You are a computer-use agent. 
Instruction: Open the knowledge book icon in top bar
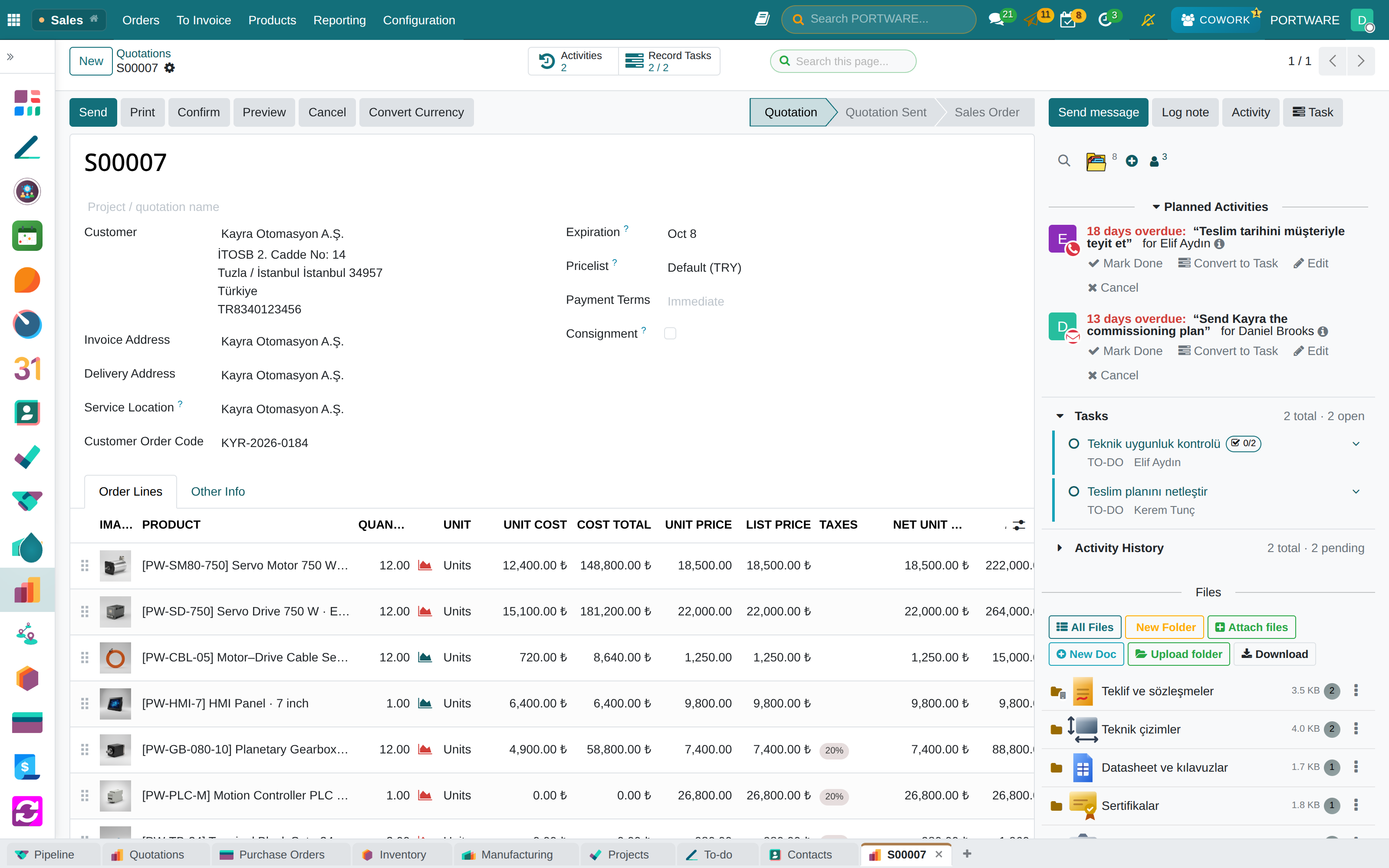click(762, 20)
